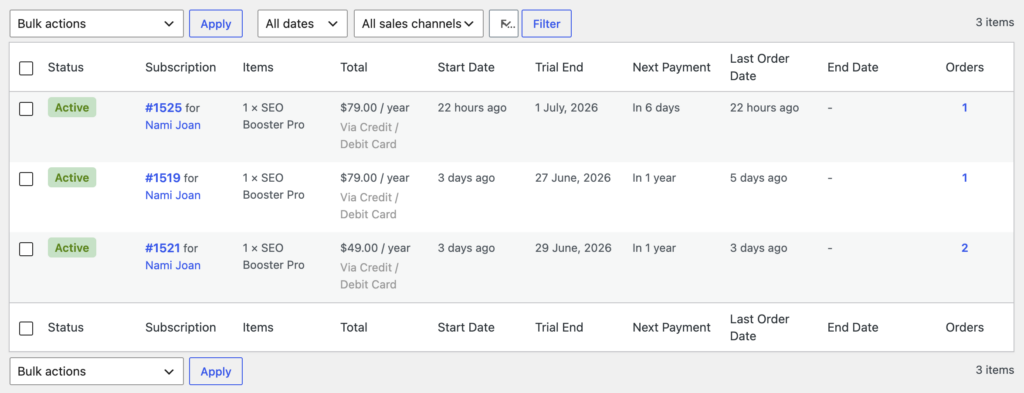Image resolution: width=1024 pixels, height=393 pixels.
Task: Open the orders count link for #1519
Action: tap(965, 178)
